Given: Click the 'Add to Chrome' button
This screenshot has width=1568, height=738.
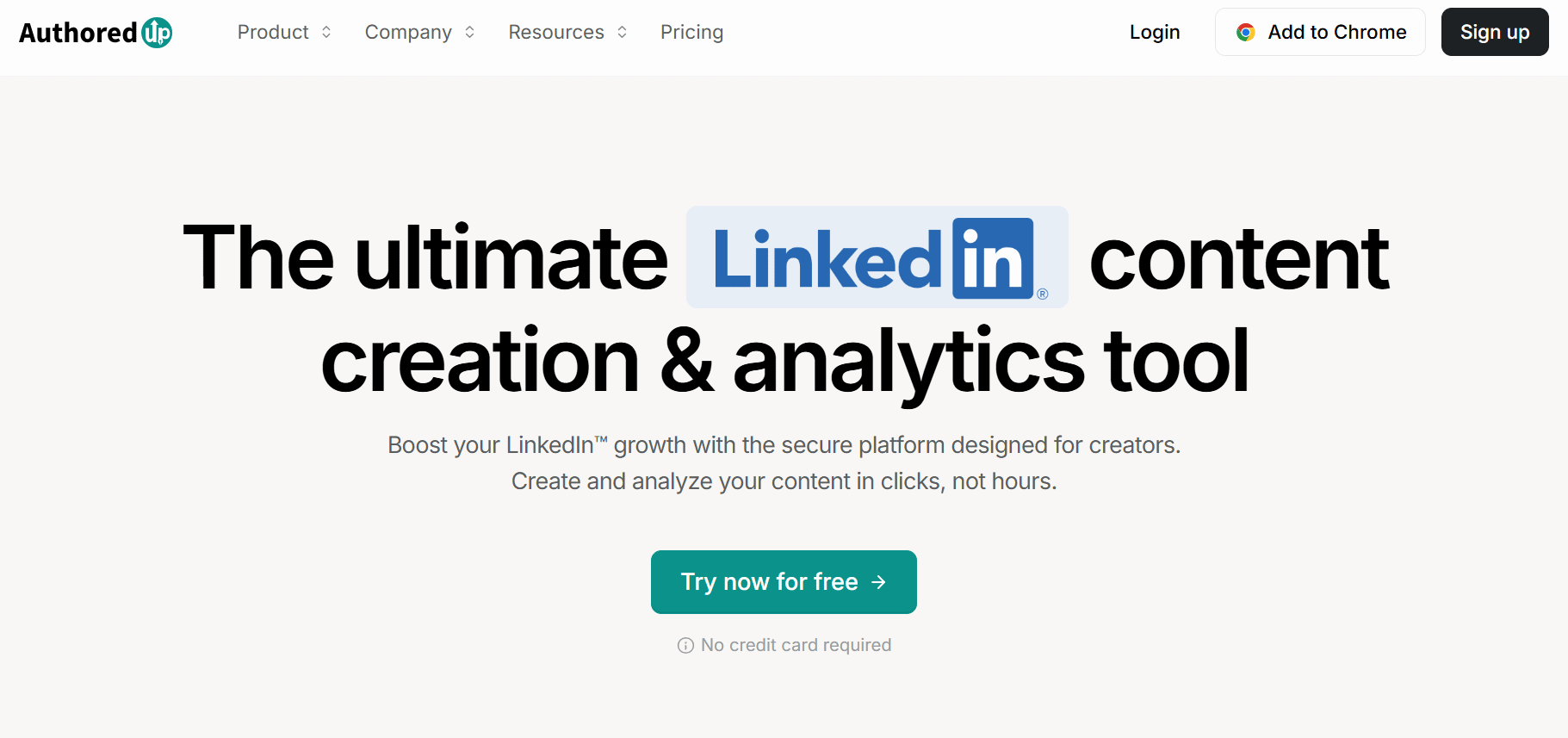Looking at the screenshot, I should pos(1320,32).
